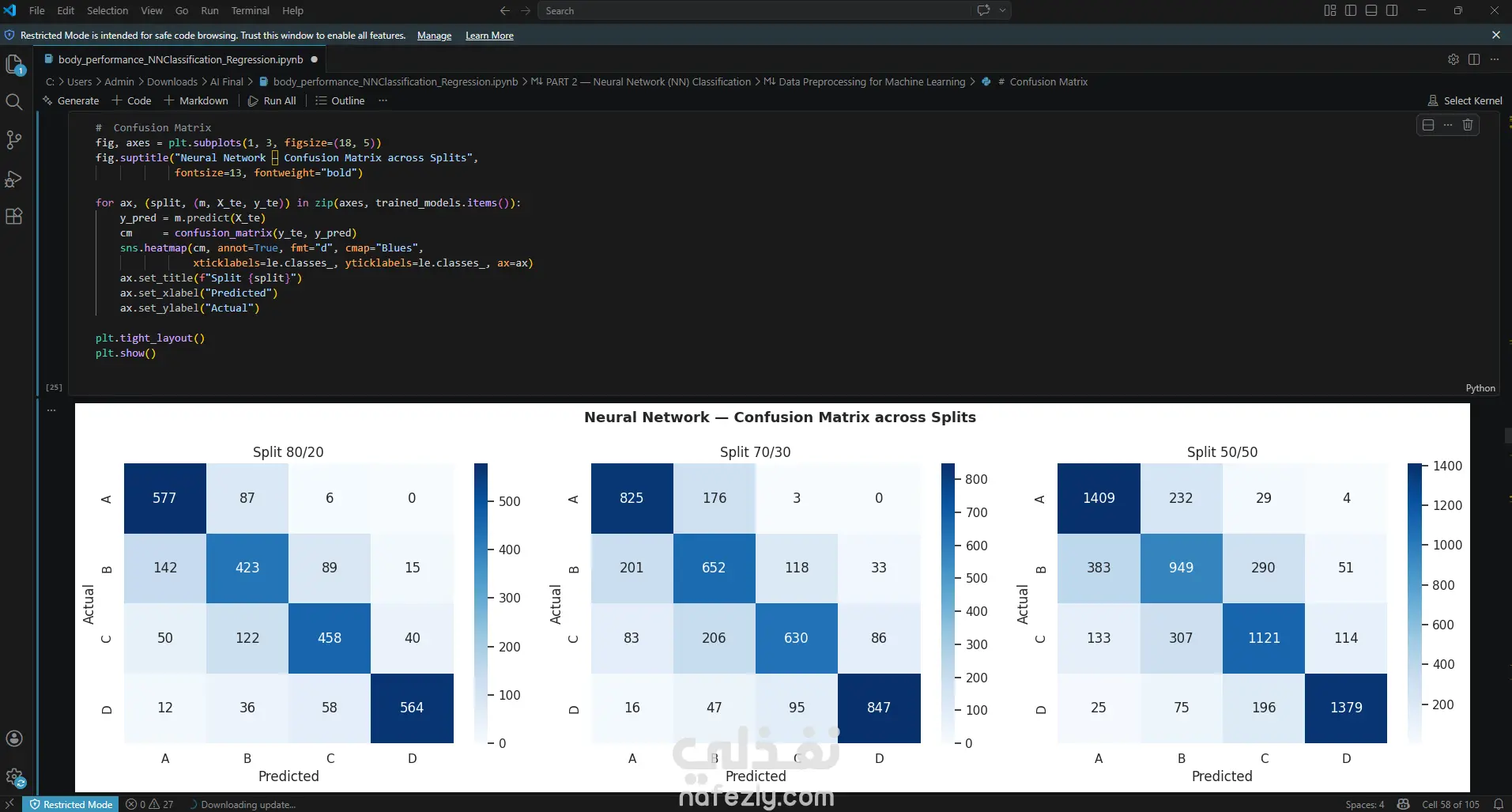1512x812 pixels.
Task: Click the Split 80/20 heatmap output
Action: [x=288, y=602]
